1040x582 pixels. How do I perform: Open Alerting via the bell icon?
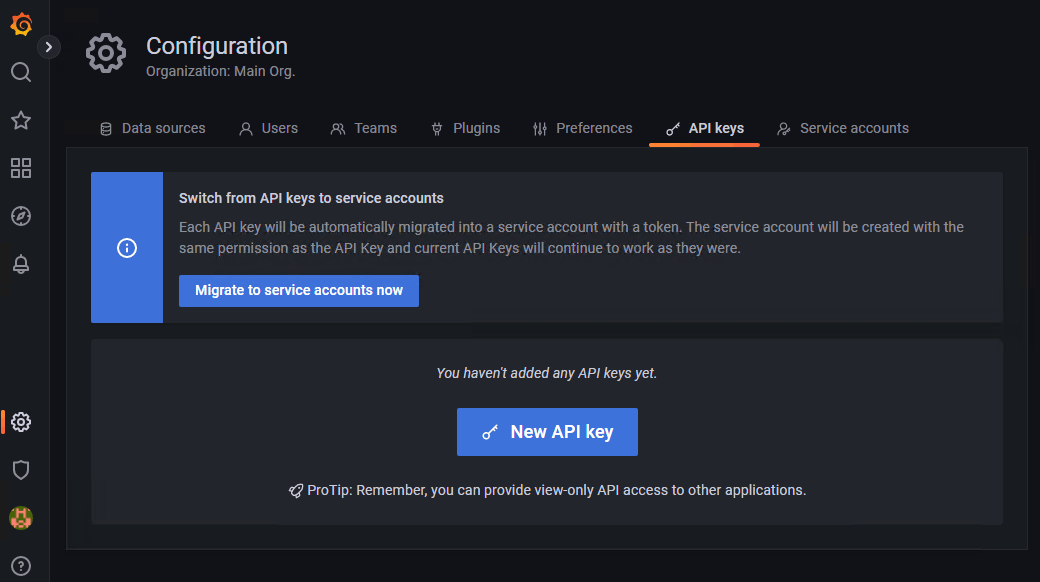(x=21, y=264)
